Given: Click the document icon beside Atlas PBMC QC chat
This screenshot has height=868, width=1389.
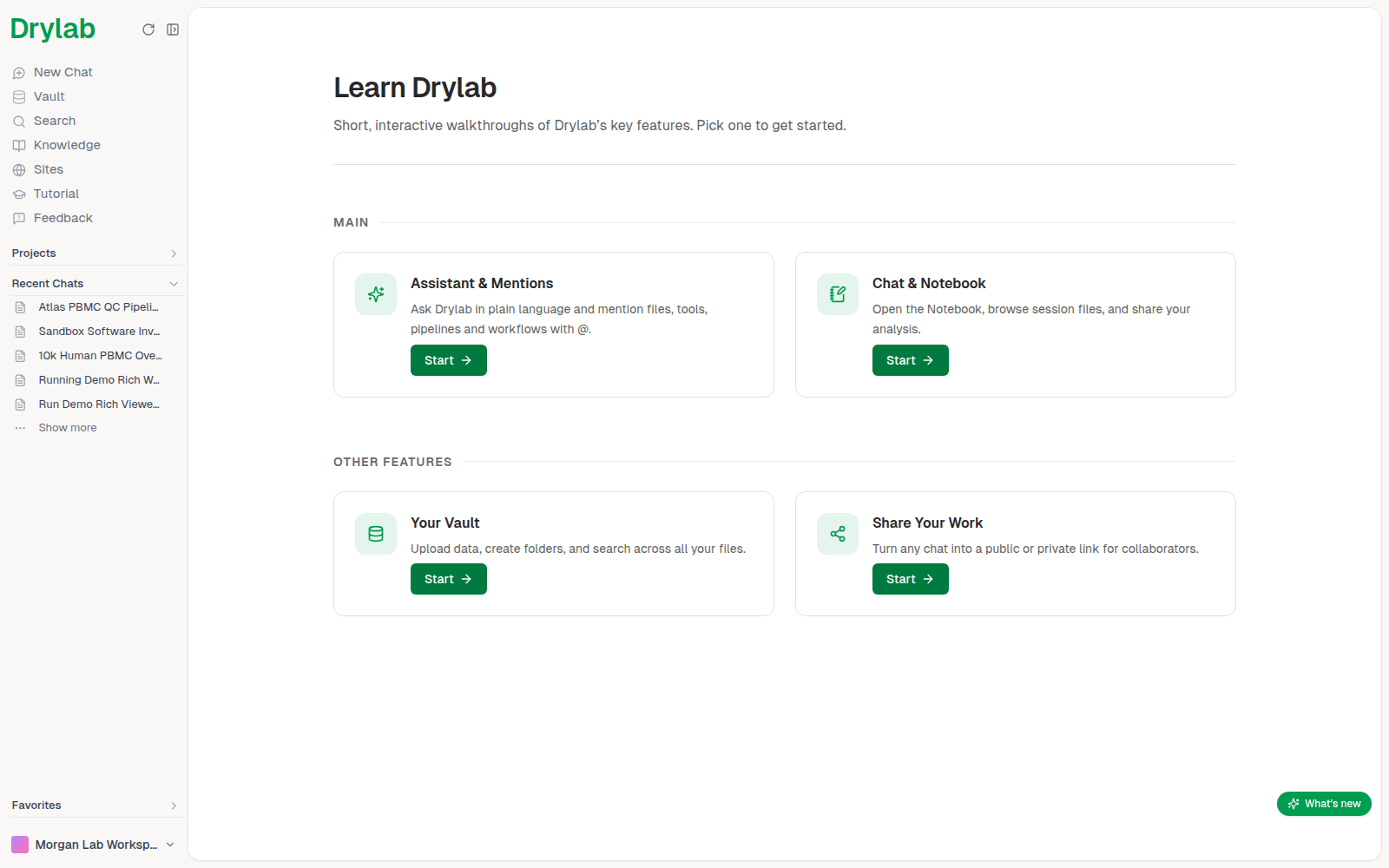Looking at the screenshot, I should [21, 307].
